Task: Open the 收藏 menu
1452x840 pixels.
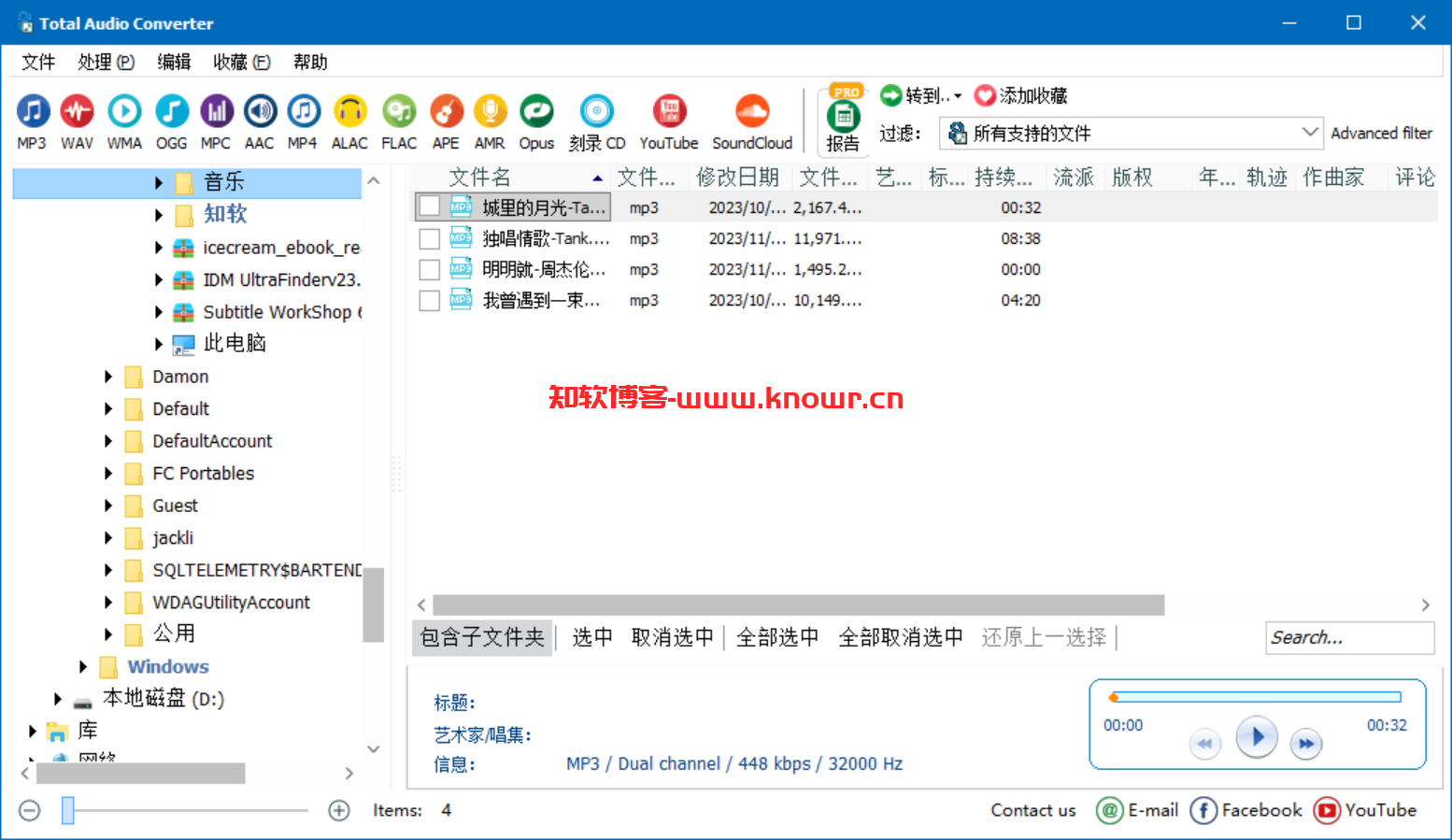Action: [x=242, y=62]
